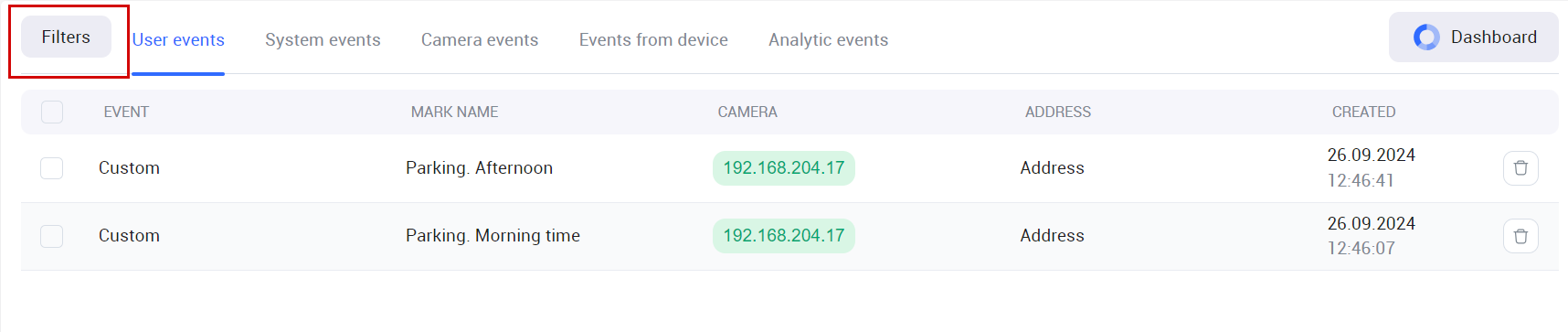The height and width of the screenshot is (332, 1568).
Task: Select the Events from device tab
Action: 653,40
